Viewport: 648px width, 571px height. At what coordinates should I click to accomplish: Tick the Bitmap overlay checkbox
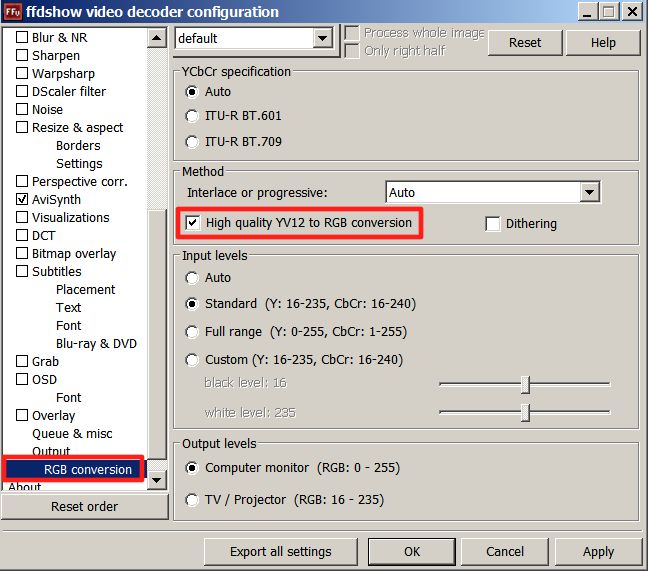[x=21, y=253]
